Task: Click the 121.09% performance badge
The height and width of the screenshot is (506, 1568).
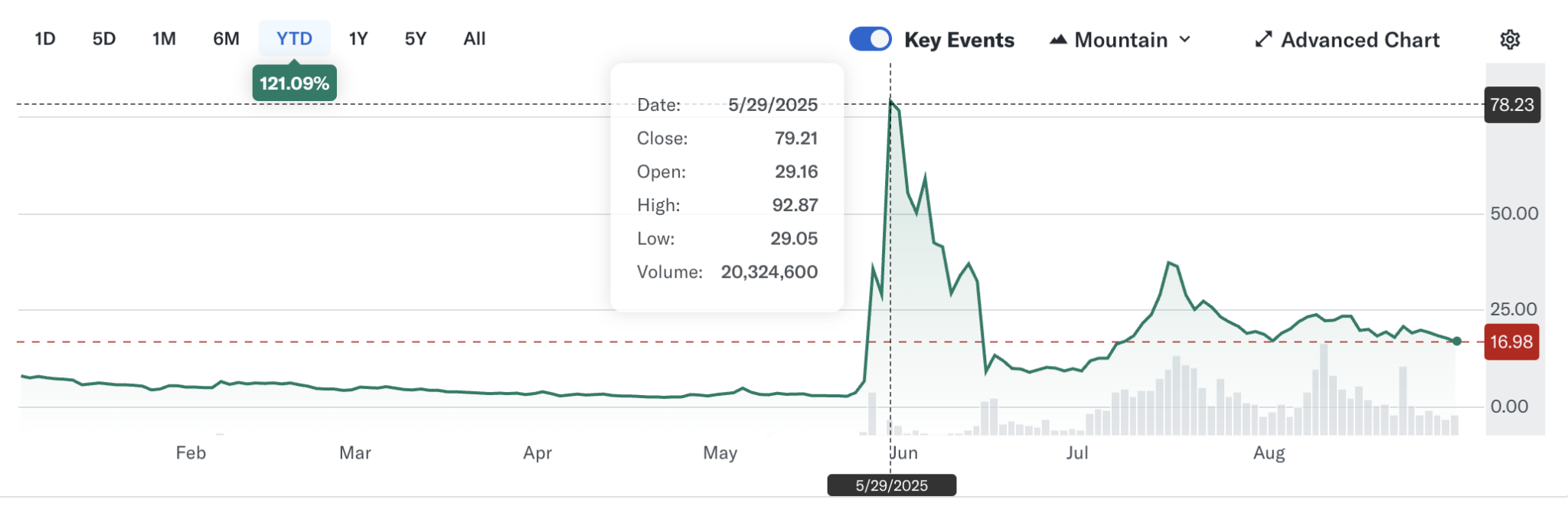Action: click(x=294, y=83)
